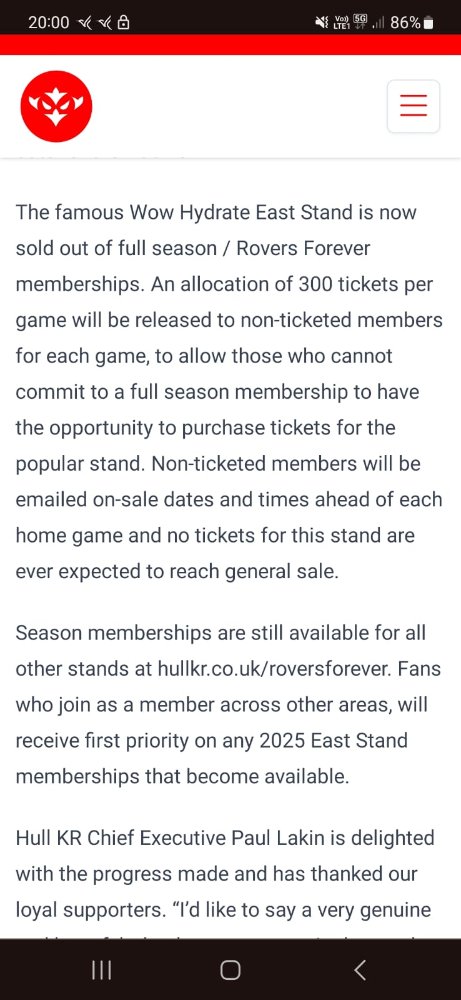
Task: Tap the Season memberships paragraph
Action: (228, 705)
